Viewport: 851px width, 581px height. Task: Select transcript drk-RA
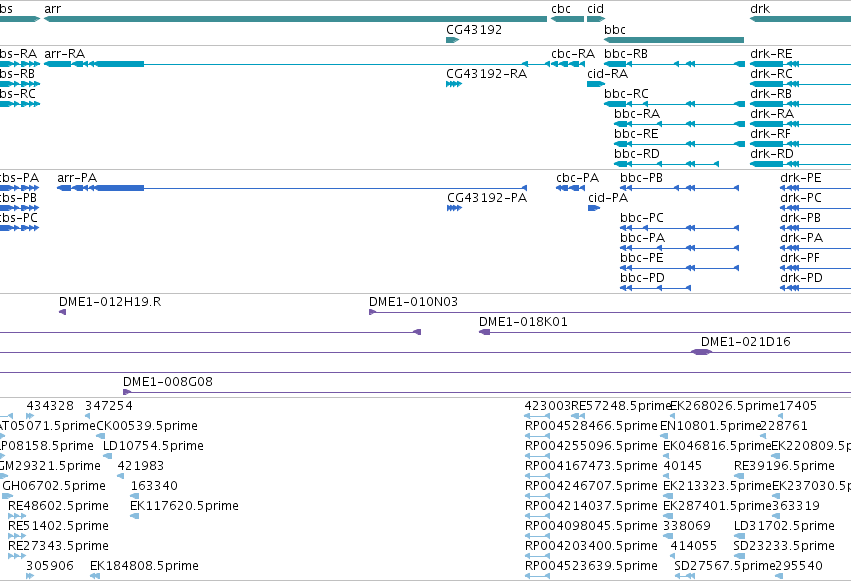[801, 124]
